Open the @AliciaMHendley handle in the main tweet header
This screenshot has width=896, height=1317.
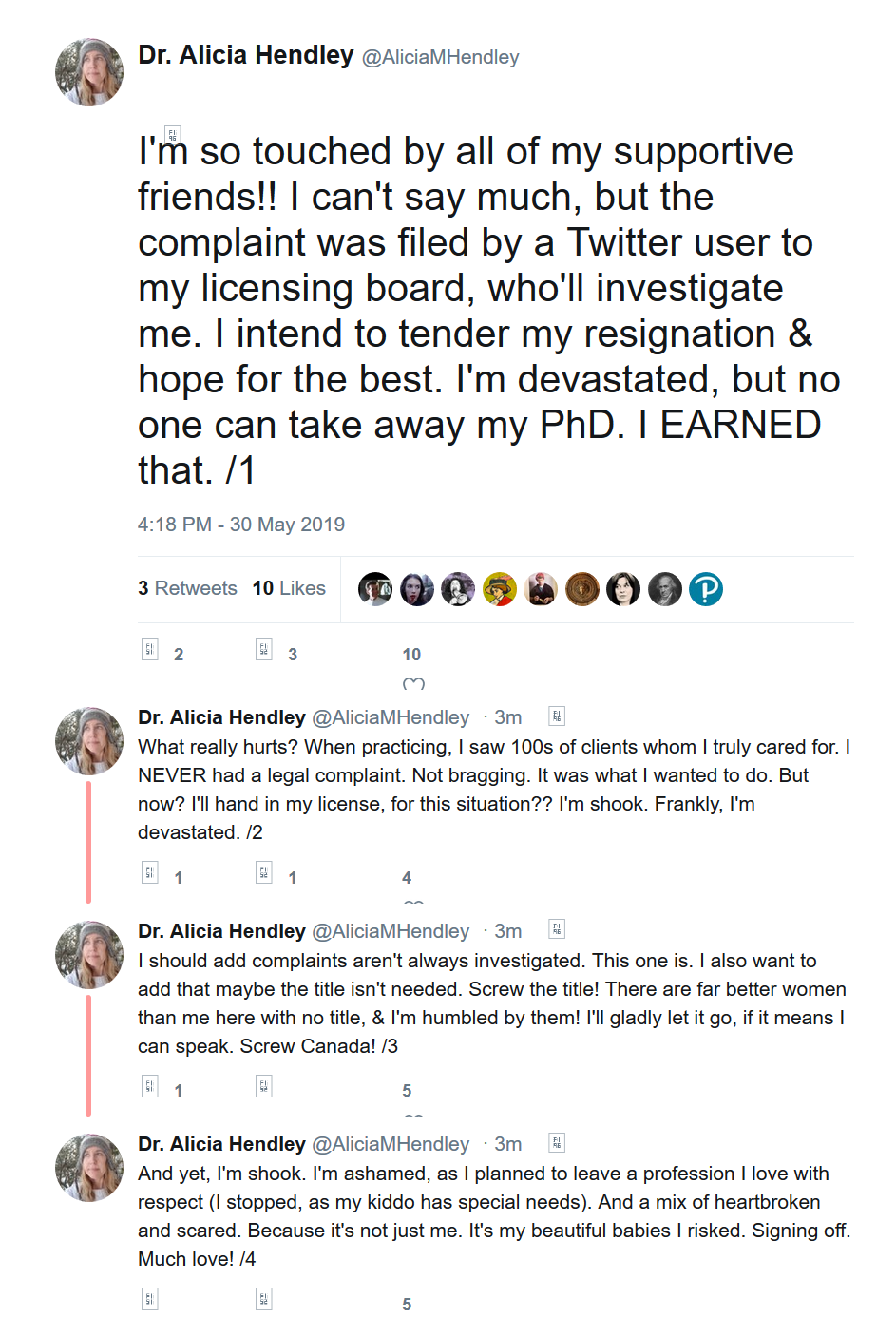441,57
